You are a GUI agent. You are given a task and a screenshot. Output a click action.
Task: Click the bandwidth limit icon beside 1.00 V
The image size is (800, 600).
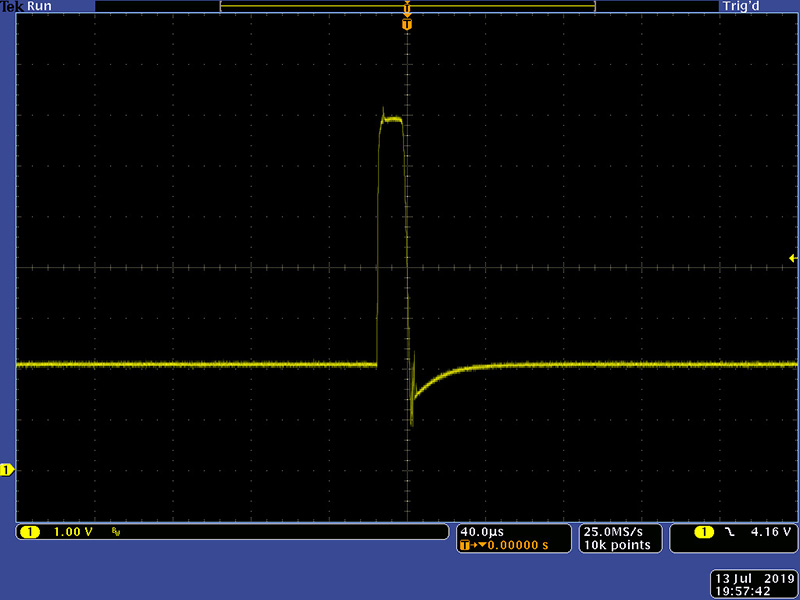click(x=116, y=532)
